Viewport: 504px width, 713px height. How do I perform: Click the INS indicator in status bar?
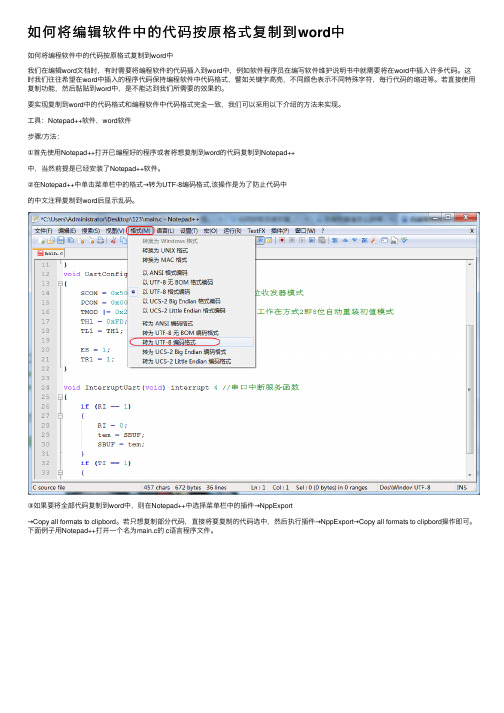[462, 487]
